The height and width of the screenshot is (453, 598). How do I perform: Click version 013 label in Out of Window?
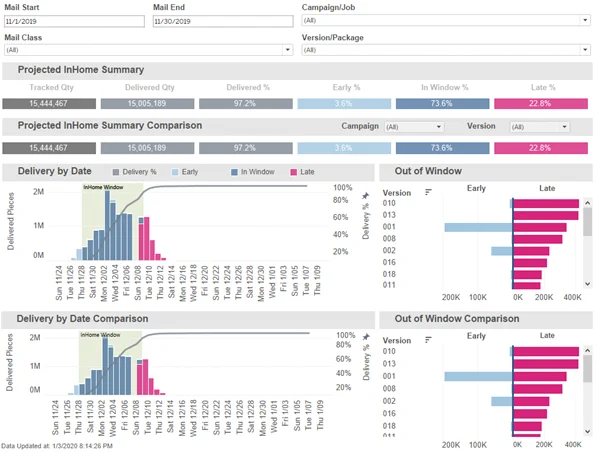[x=389, y=215]
